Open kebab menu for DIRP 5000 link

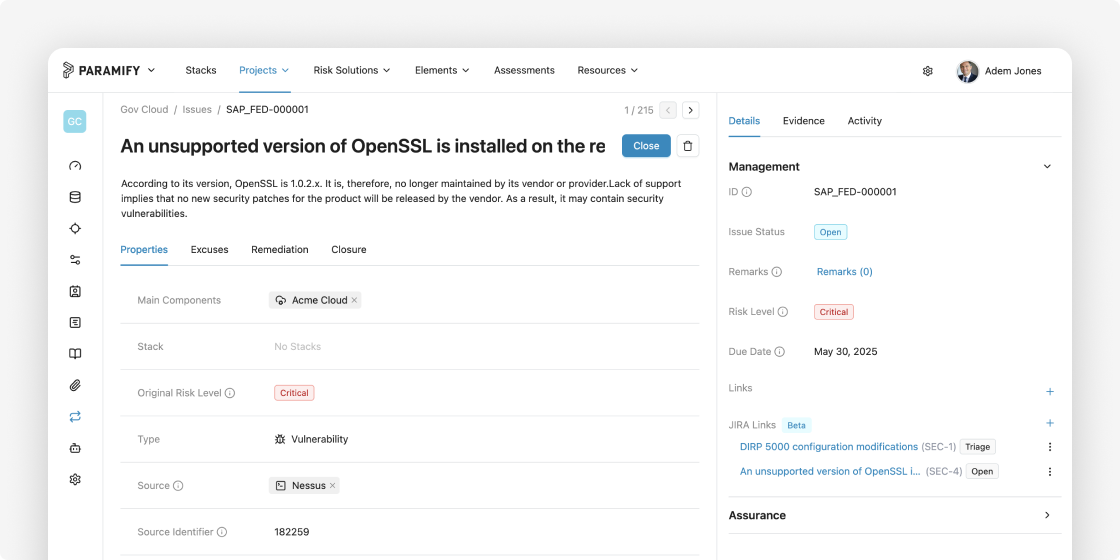(1050, 447)
